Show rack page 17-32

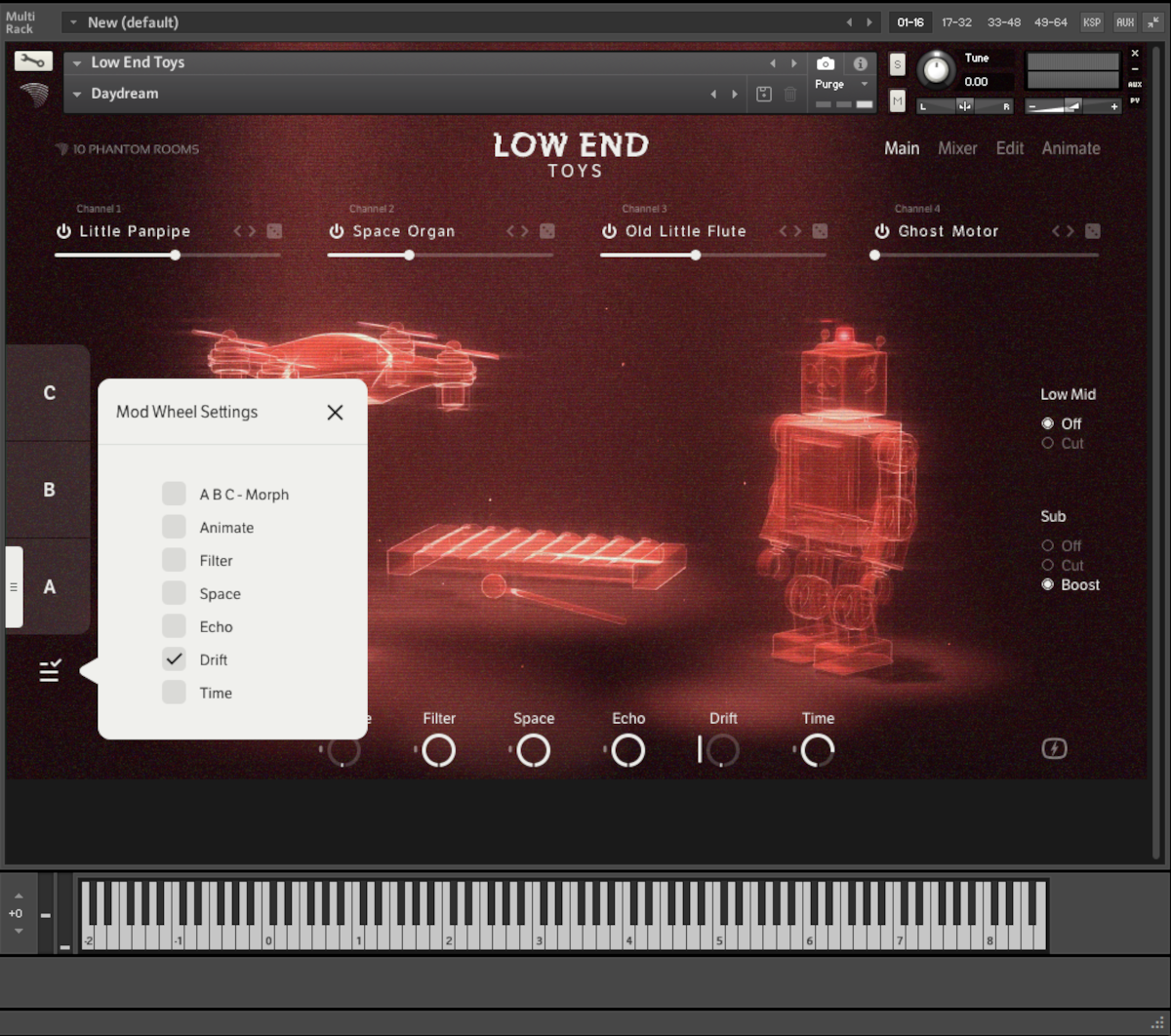click(956, 21)
